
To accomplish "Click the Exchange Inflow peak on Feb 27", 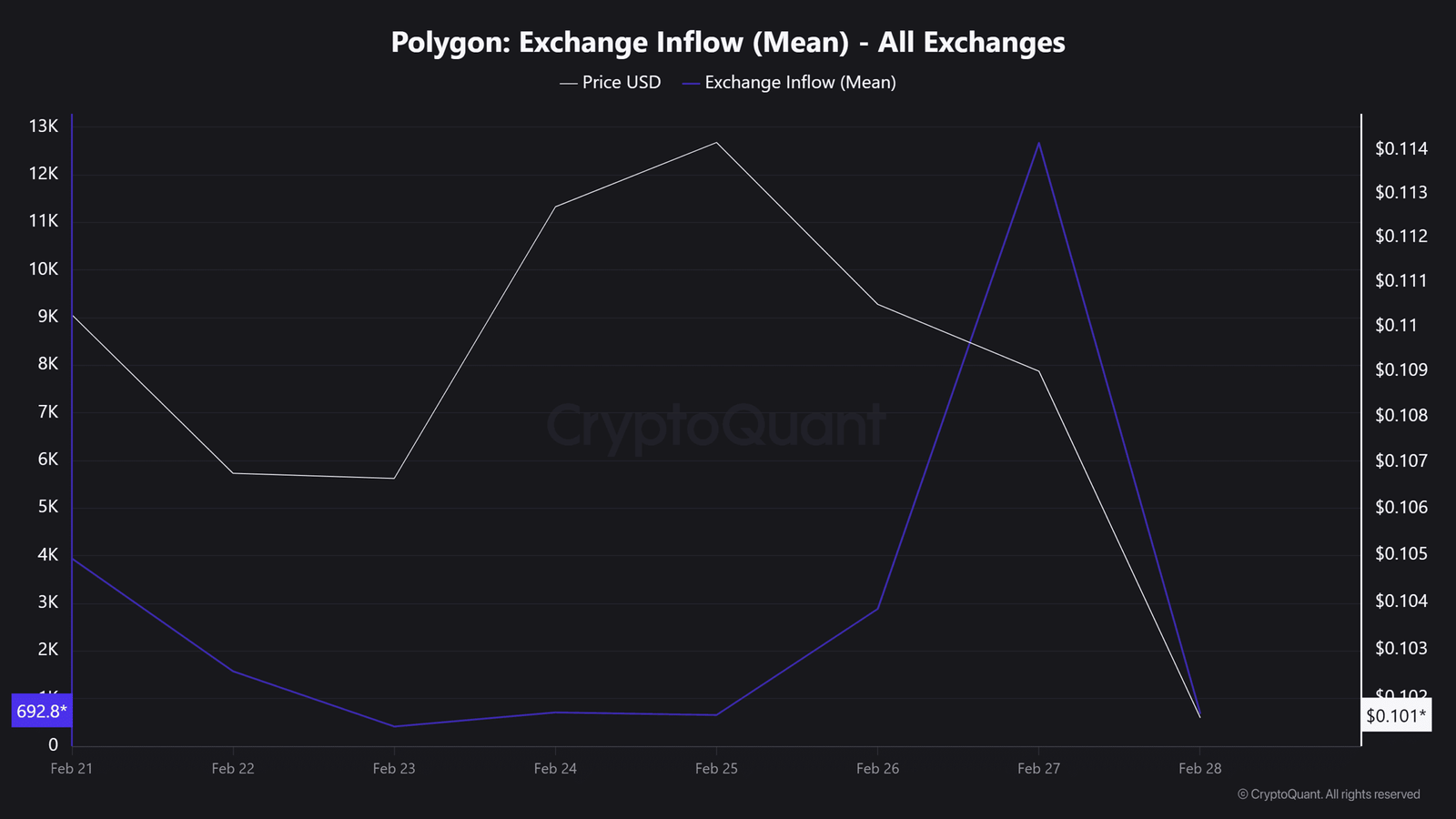I will [x=1038, y=143].
